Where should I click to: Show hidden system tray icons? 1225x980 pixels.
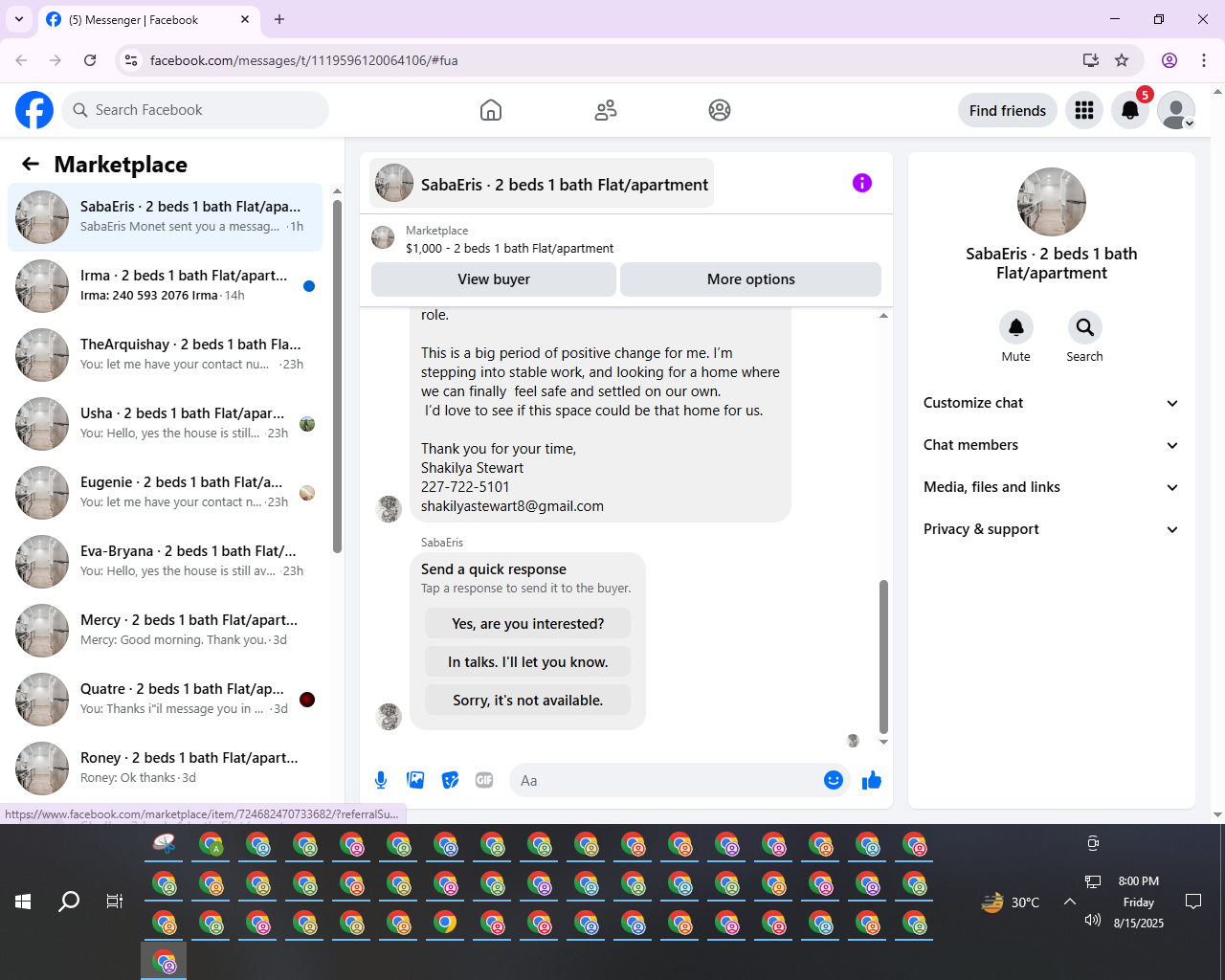point(1070,902)
